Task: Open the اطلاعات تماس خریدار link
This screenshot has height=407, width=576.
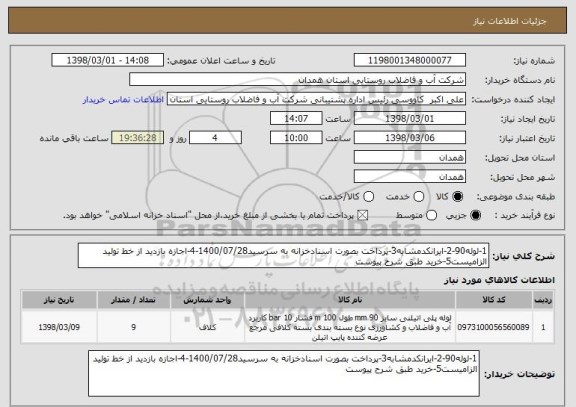Action: pos(123,100)
